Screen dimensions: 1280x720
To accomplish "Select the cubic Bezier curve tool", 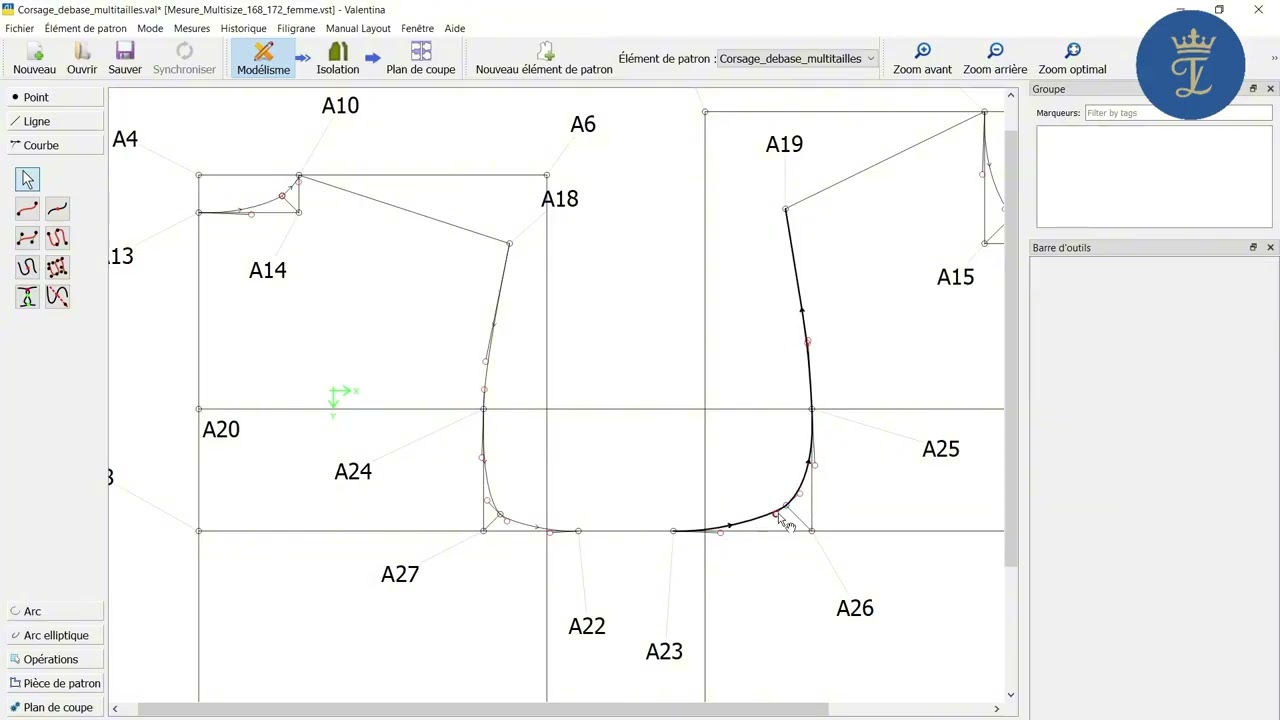I will coord(27,238).
